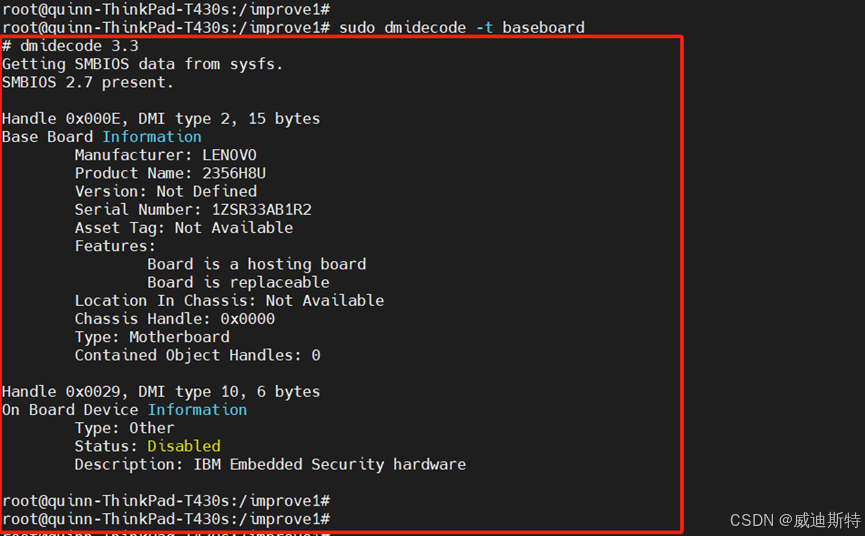Click 'Location In Chassis: Not Available' line

click(x=229, y=301)
